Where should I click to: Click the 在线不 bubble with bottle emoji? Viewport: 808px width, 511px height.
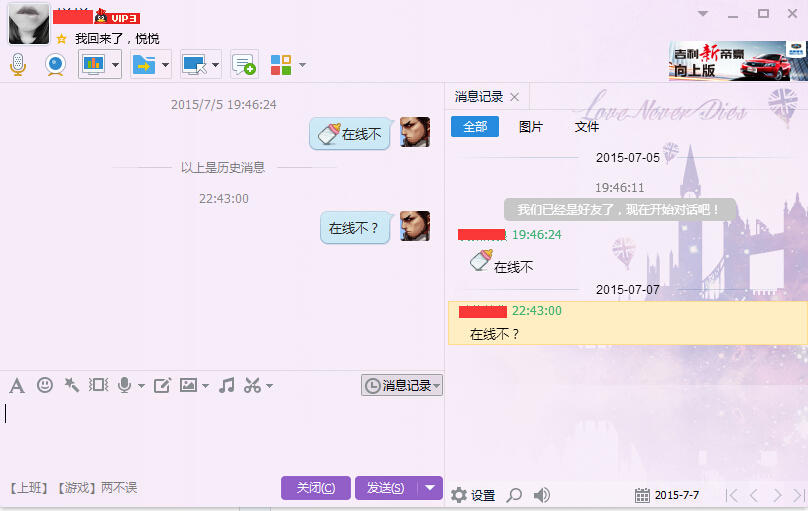pyautogui.click(x=349, y=133)
